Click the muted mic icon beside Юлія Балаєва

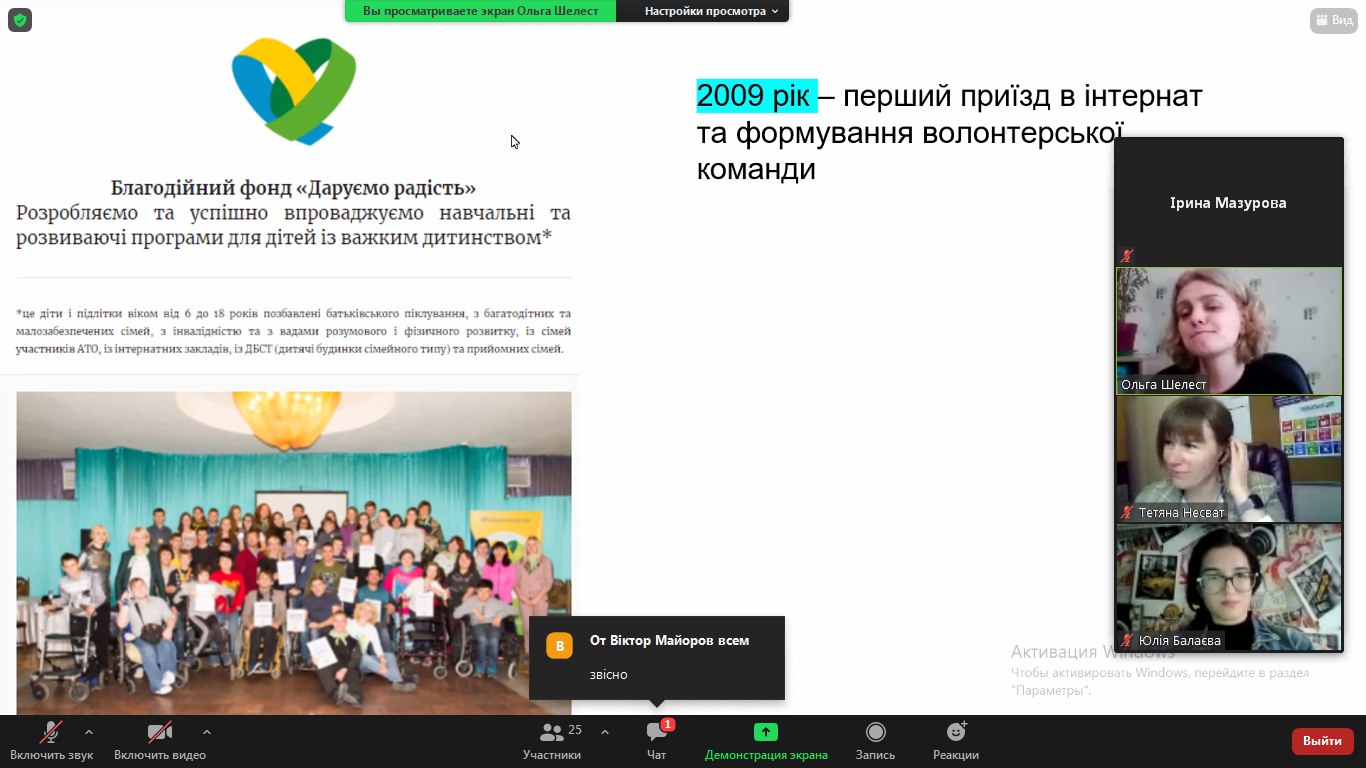point(1128,641)
